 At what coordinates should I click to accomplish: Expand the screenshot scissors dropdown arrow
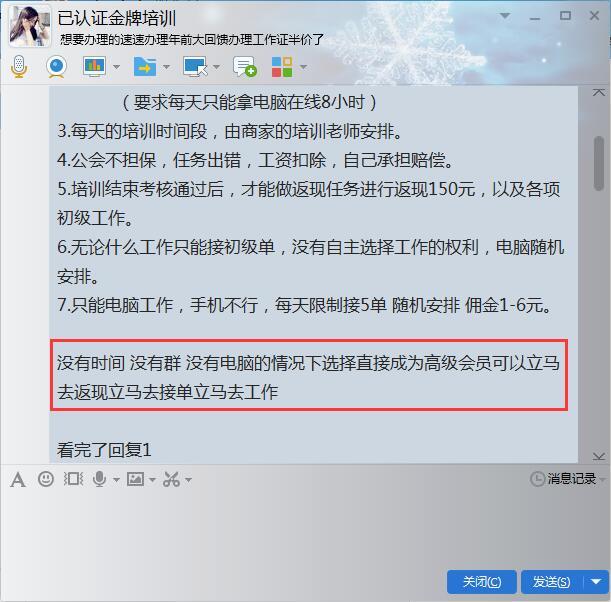pos(188,480)
